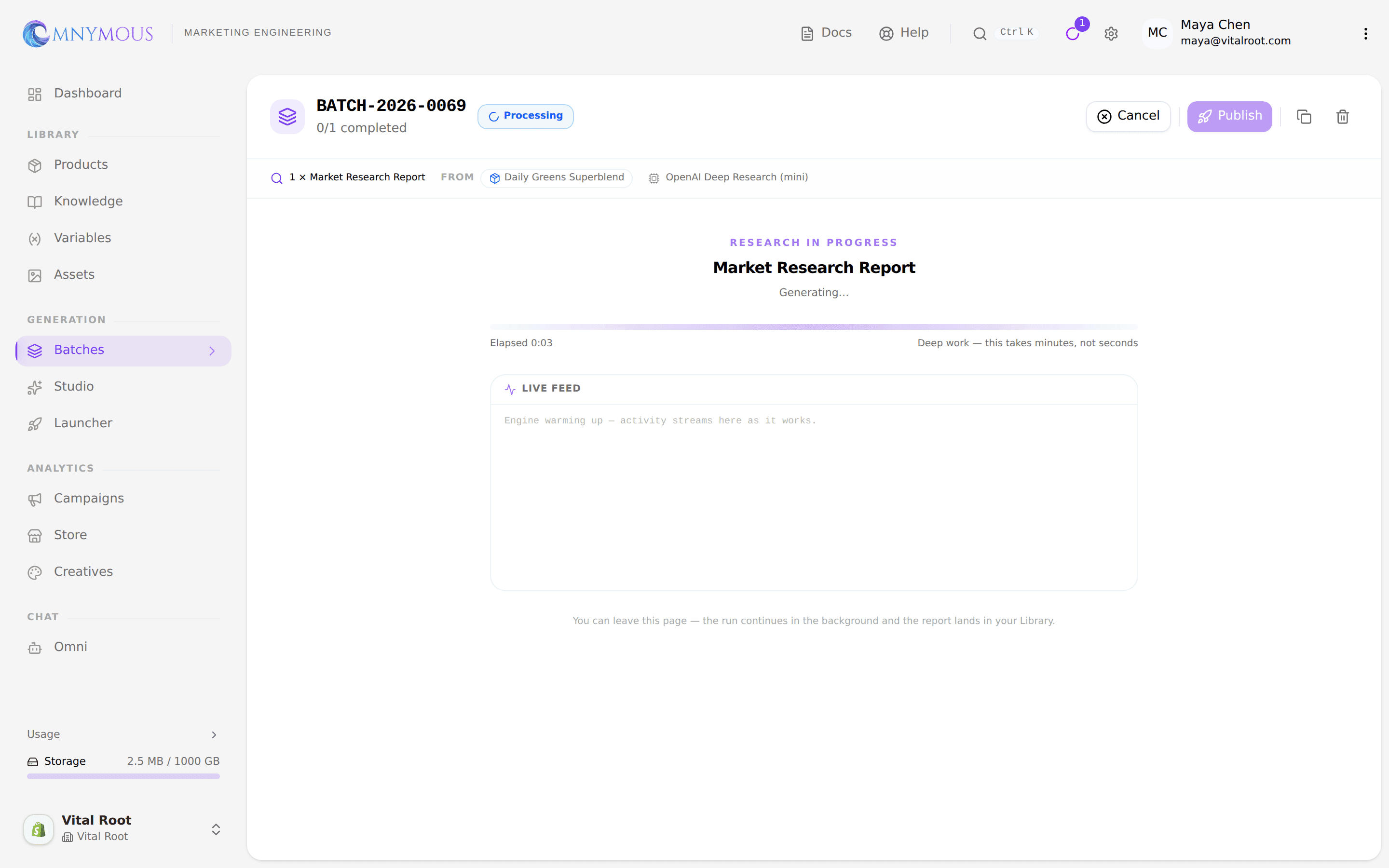The width and height of the screenshot is (1389, 868).
Task: Click the Knowledge book icon
Action: click(35, 203)
